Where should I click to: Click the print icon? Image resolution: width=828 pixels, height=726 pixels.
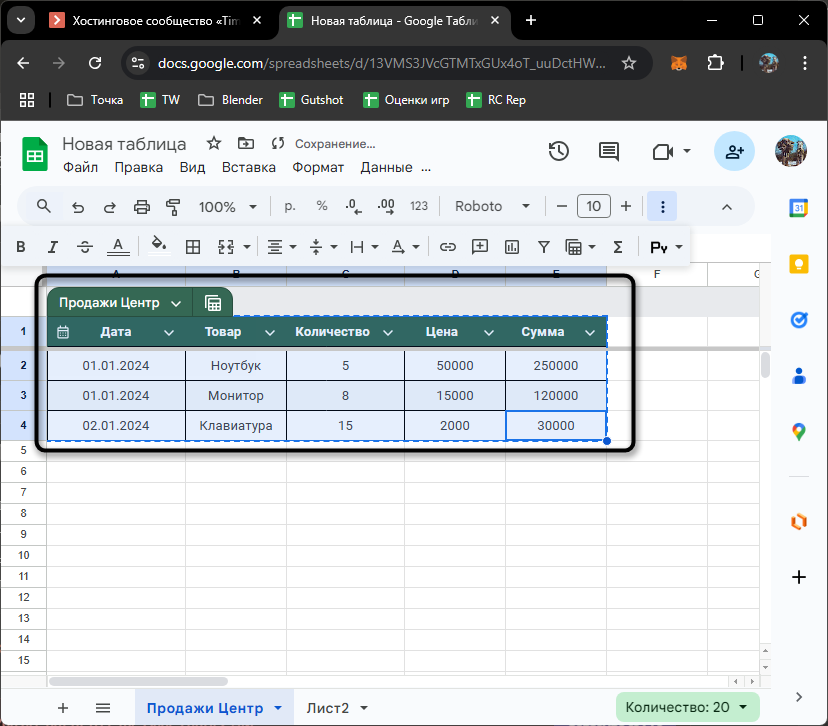click(x=142, y=206)
